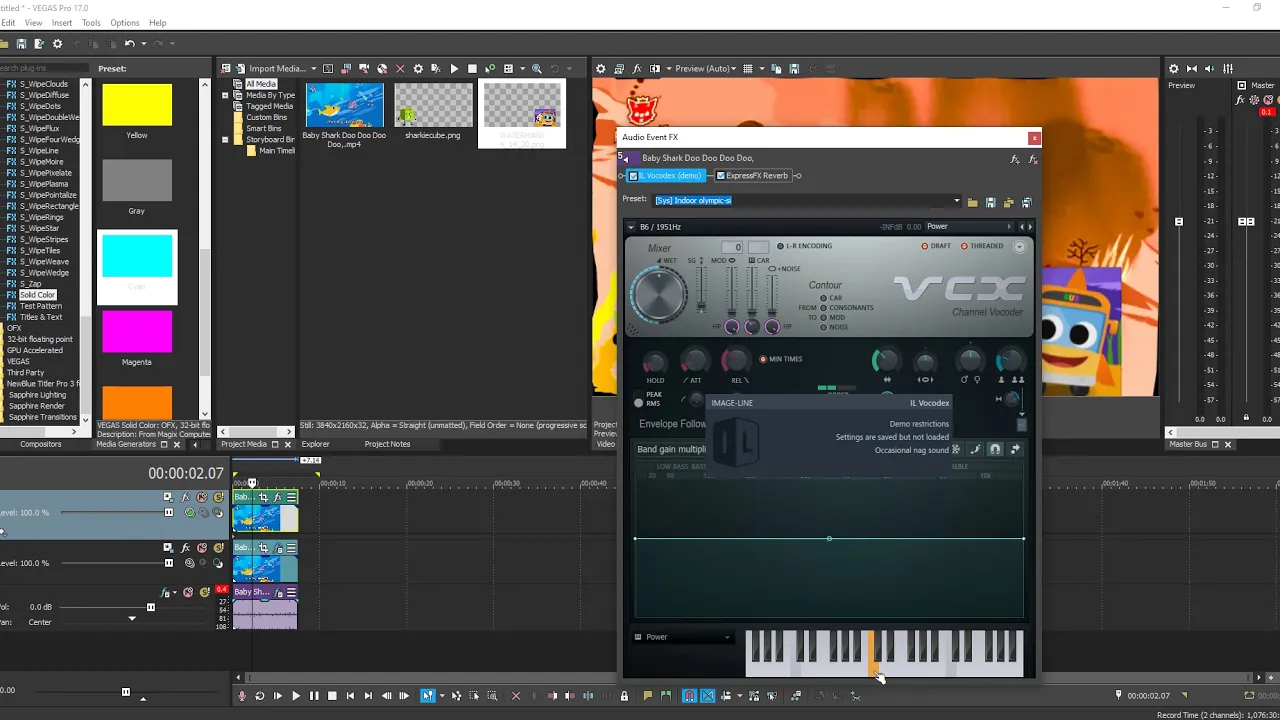Toggle loop playback in transport bar
1280x720 pixels.
(260, 696)
